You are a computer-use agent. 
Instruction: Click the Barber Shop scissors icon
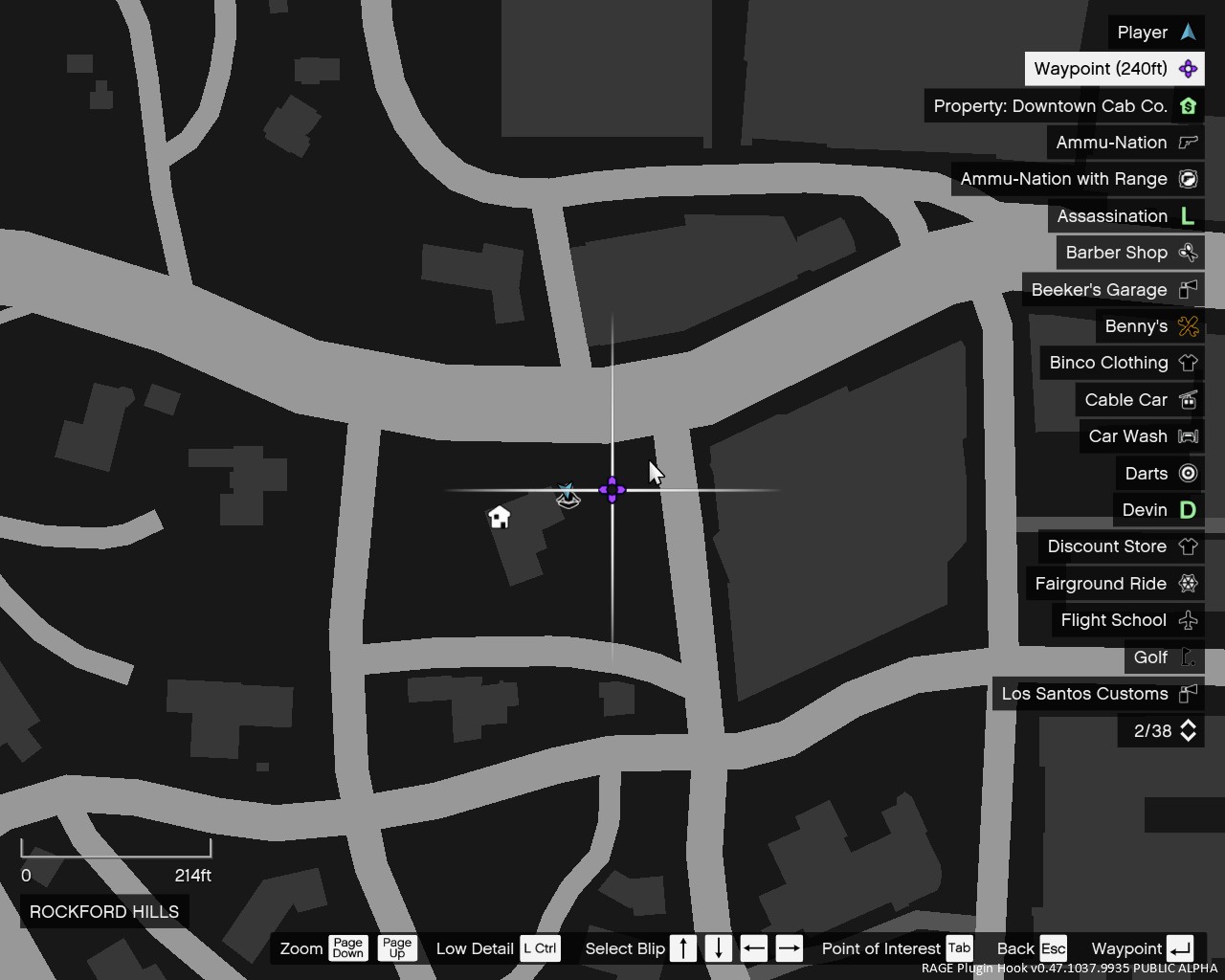tap(1188, 253)
